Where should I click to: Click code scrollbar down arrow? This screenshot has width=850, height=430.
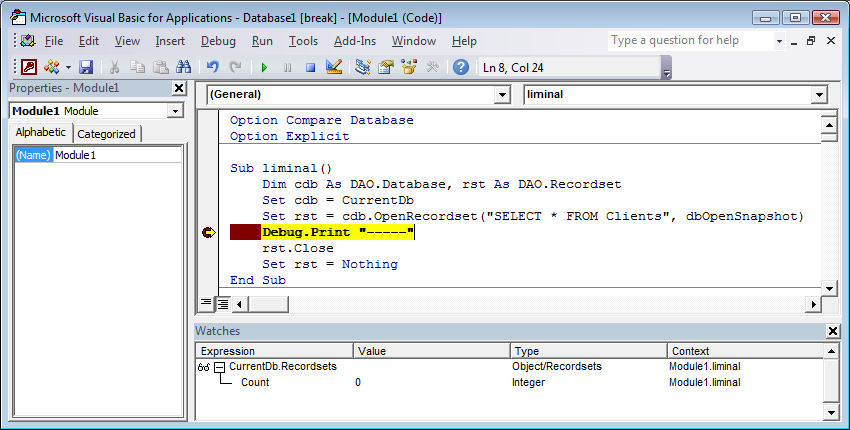[829, 288]
